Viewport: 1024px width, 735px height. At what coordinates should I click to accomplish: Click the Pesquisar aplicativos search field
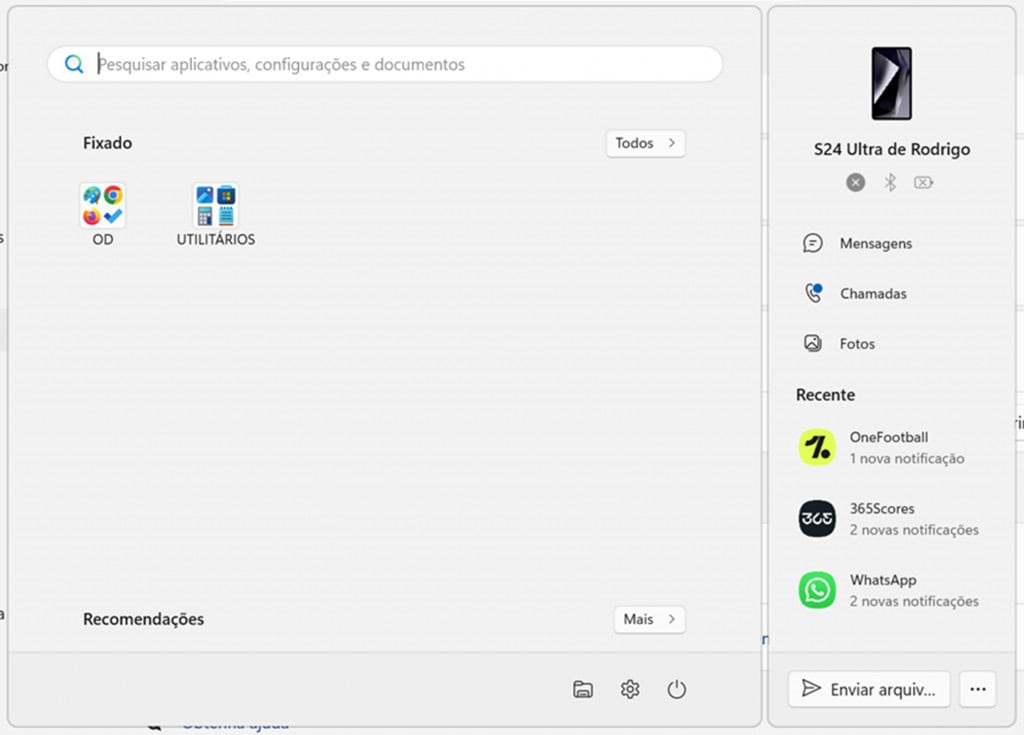(x=400, y=64)
